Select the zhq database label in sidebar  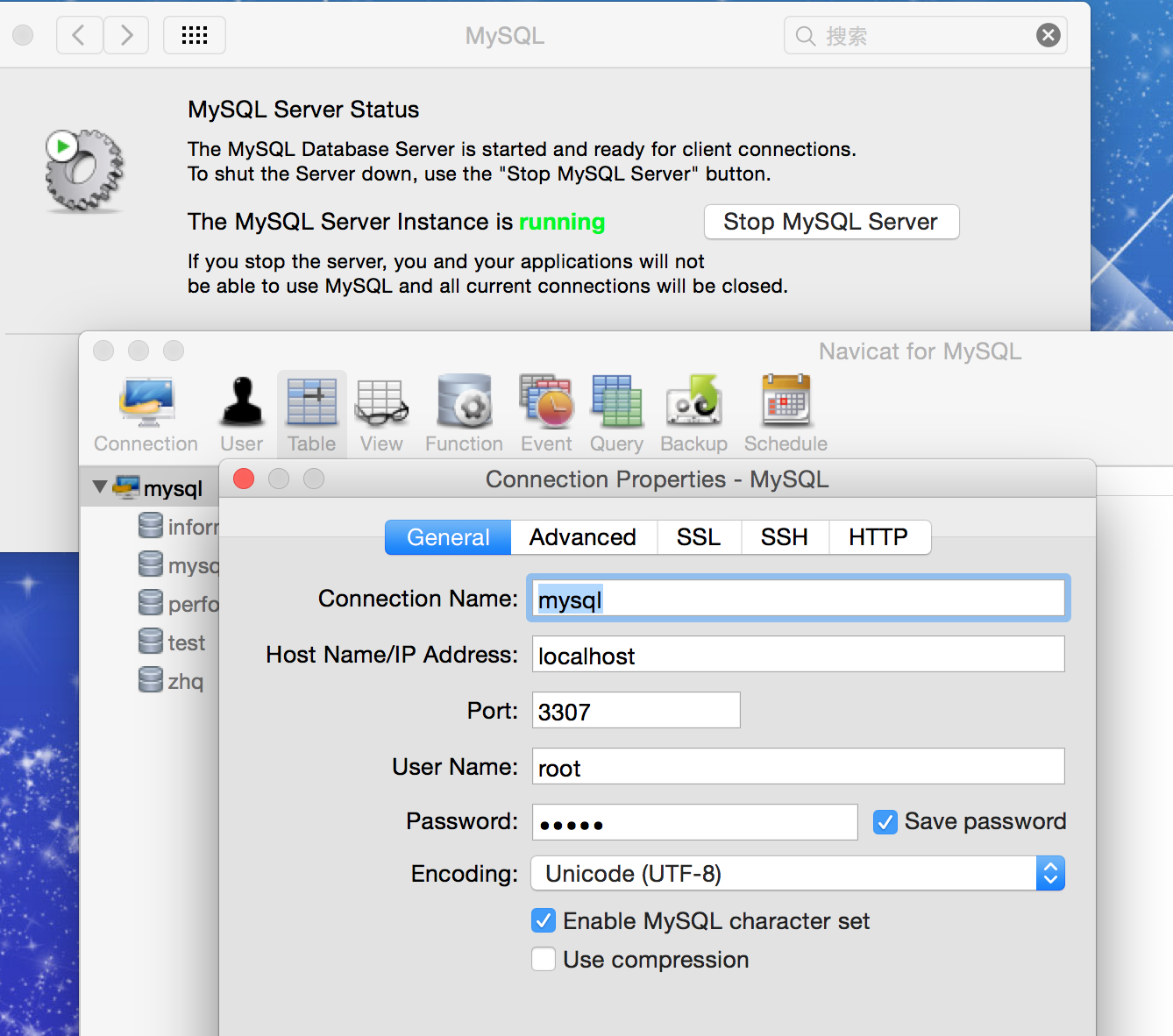[186, 682]
